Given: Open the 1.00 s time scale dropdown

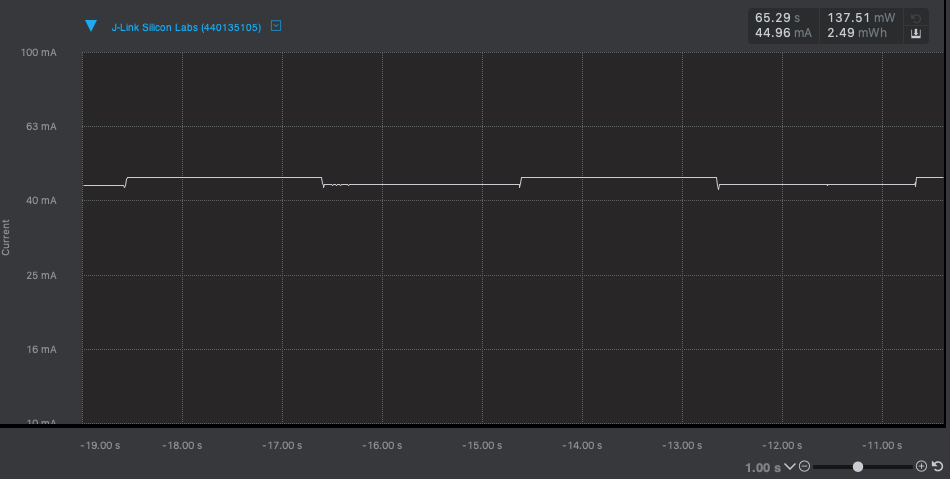Looking at the screenshot, I should (789, 467).
